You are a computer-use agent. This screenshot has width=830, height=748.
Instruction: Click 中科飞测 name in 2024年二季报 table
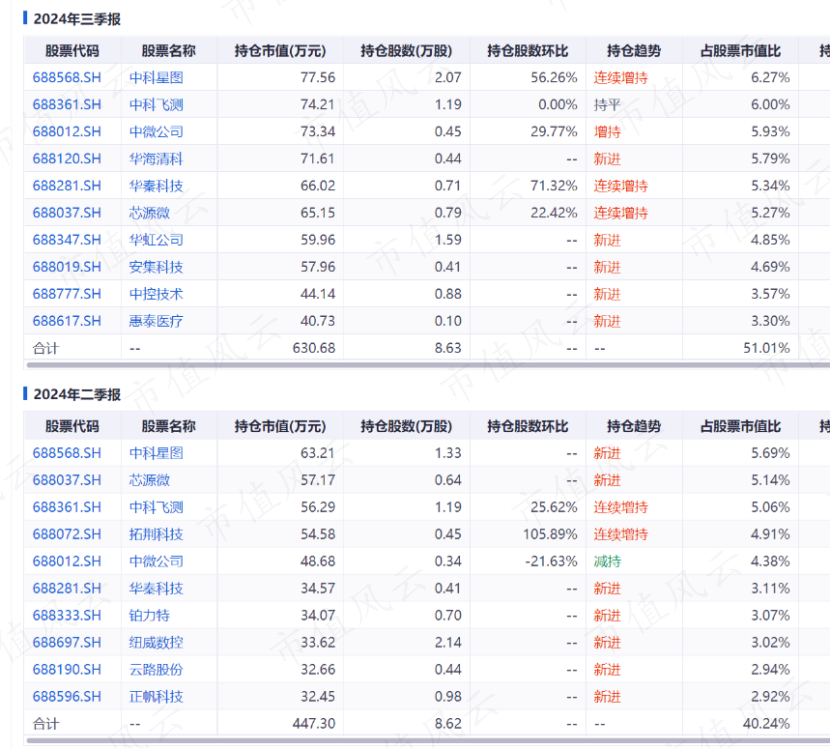156,507
